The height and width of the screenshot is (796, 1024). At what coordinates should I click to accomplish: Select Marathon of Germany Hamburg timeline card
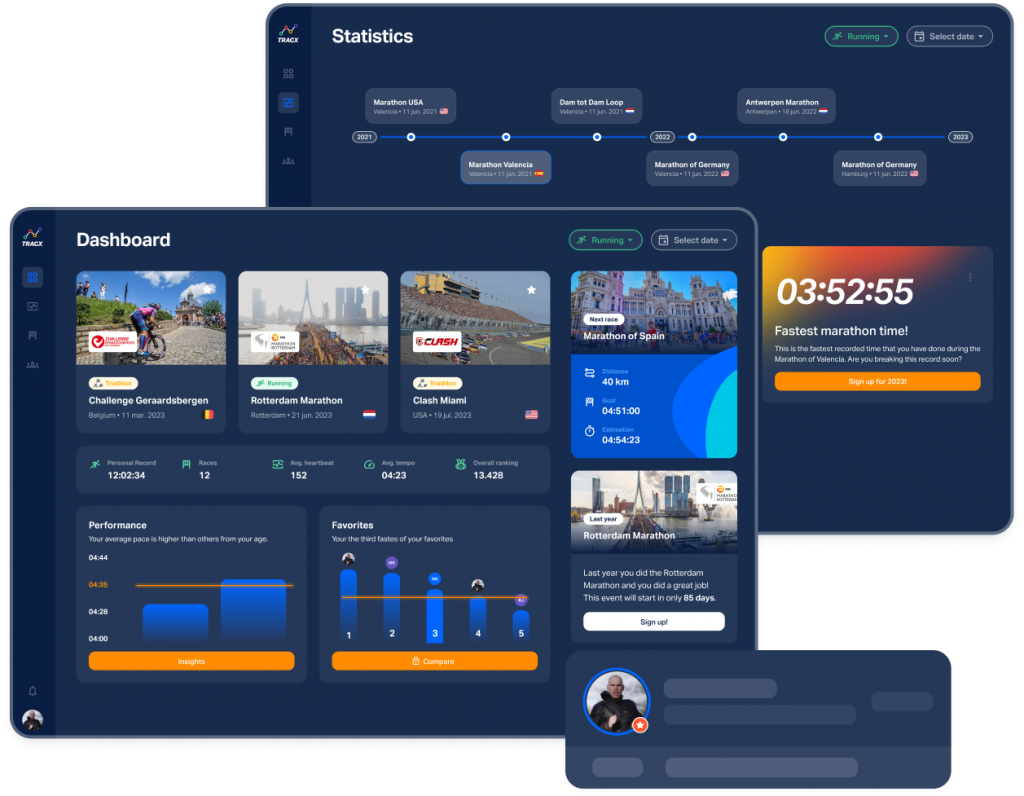click(880, 168)
